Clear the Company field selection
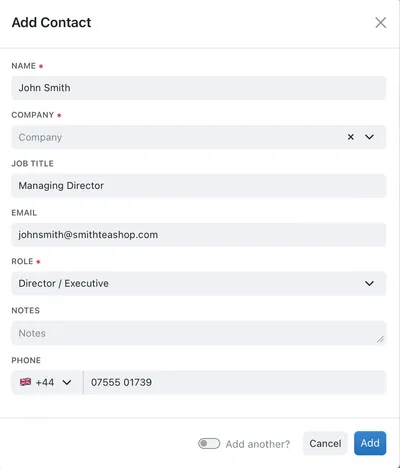This screenshot has width=400, height=468. 351,137
